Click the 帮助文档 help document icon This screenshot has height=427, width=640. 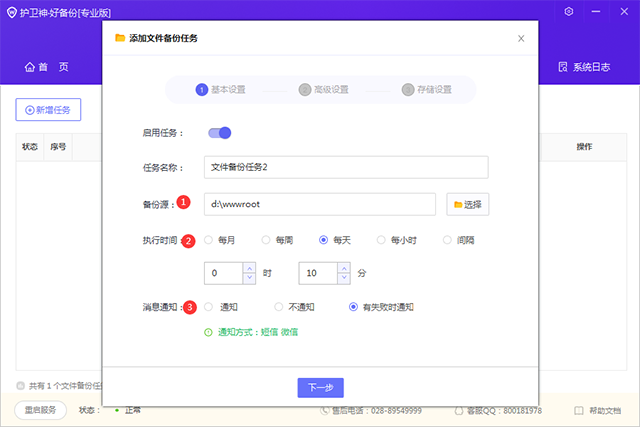pos(578,411)
